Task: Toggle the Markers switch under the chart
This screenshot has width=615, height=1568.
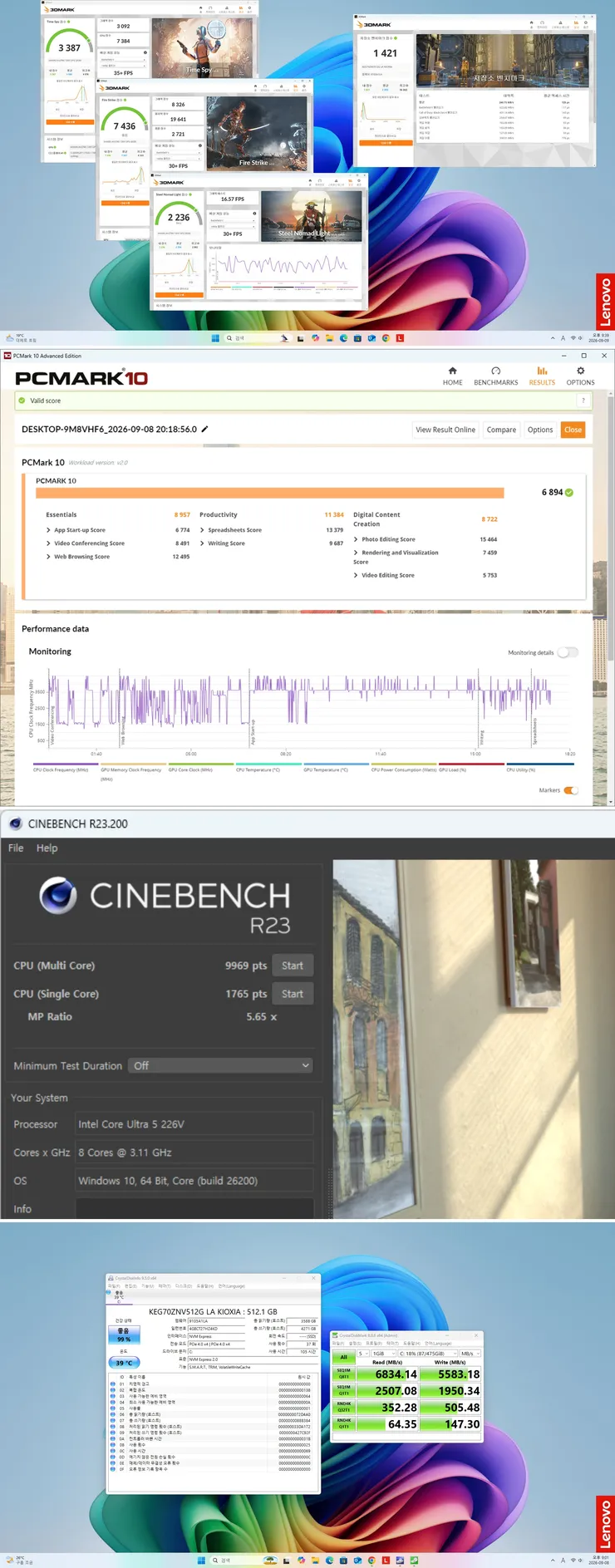Action: [571, 790]
